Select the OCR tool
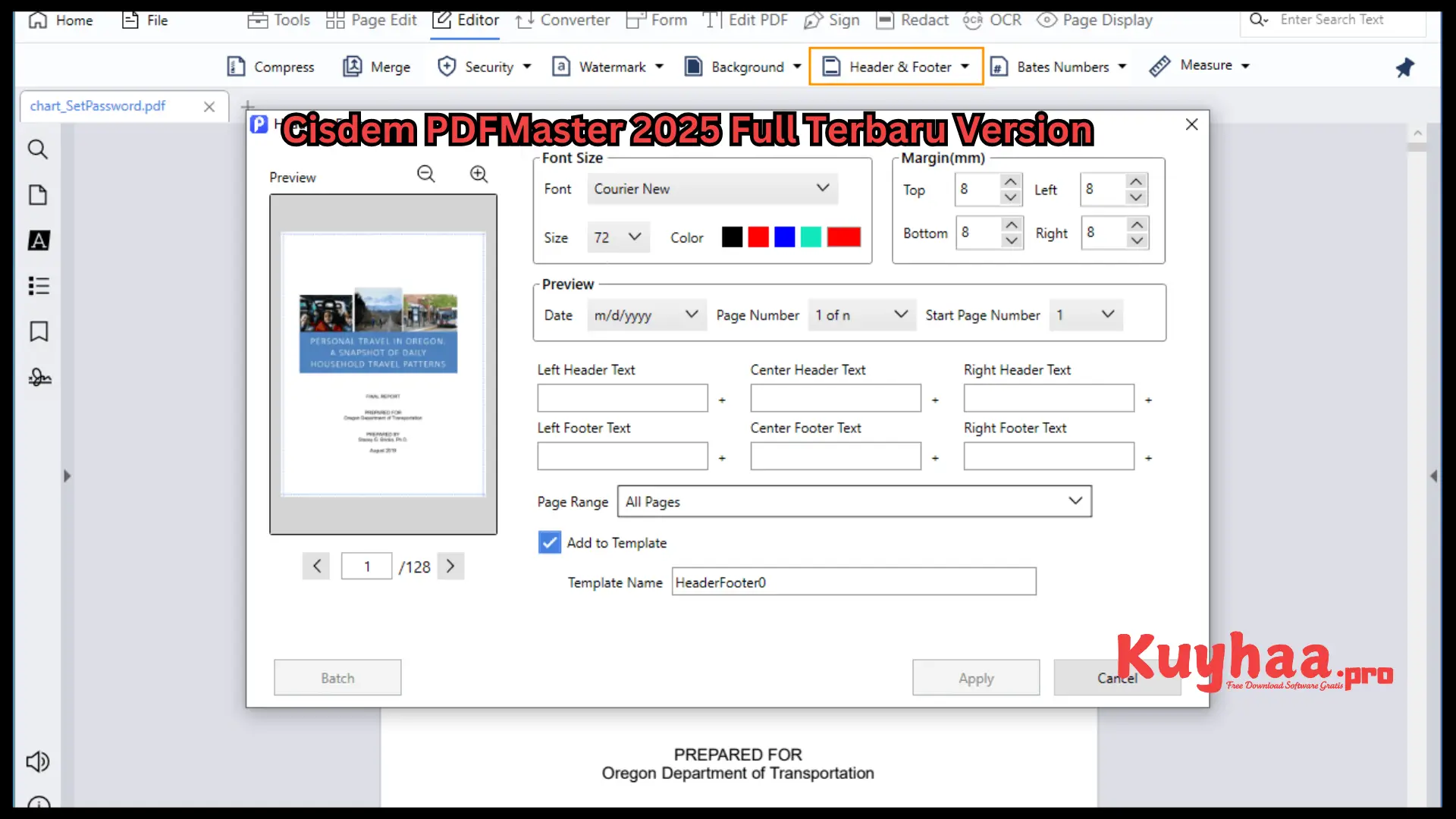The width and height of the screenshot is (1456, 819). click(x=993, y=20)
